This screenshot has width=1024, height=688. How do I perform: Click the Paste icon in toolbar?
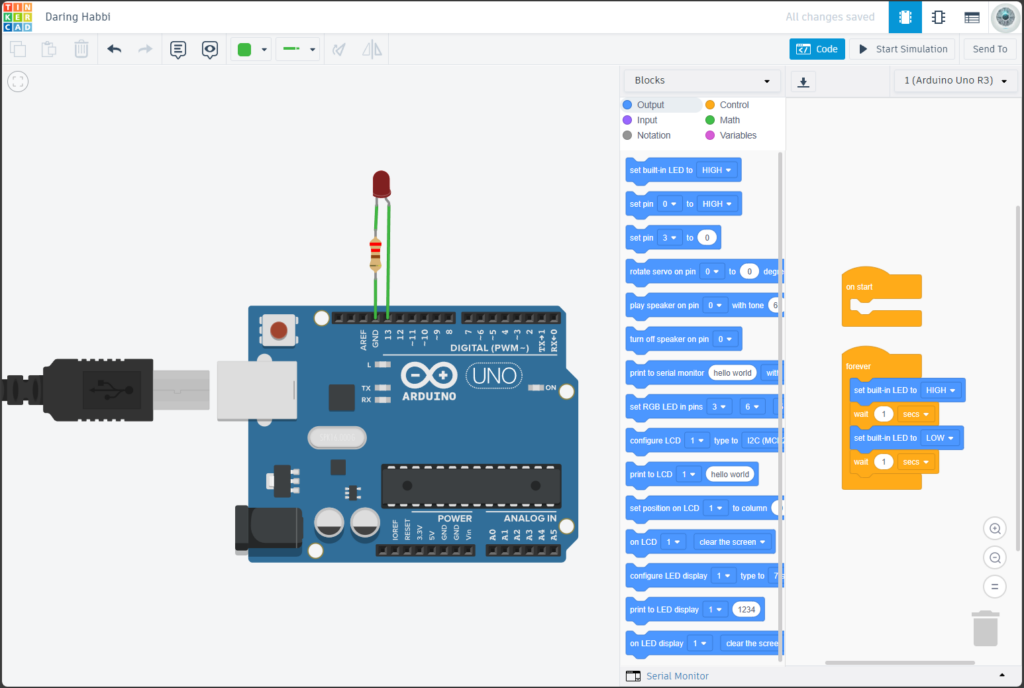click(x=49, y=49)
